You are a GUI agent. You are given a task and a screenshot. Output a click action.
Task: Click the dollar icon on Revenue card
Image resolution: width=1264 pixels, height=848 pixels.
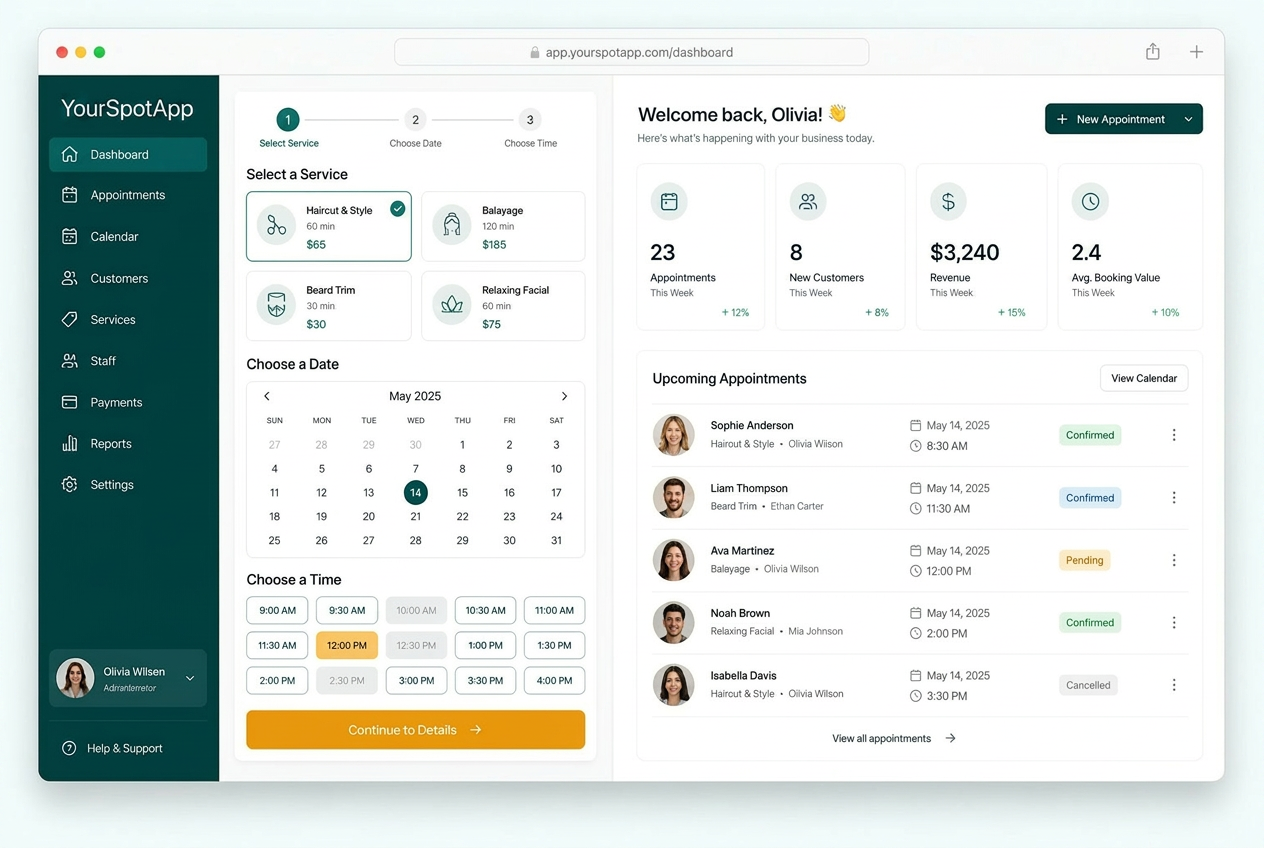(948, 202)
